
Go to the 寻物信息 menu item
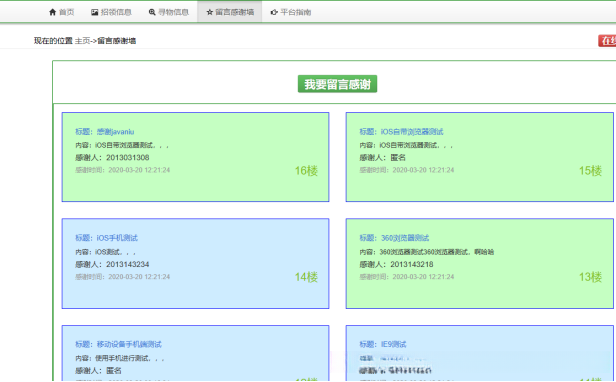pyautogui.click(x=169, y=12)
